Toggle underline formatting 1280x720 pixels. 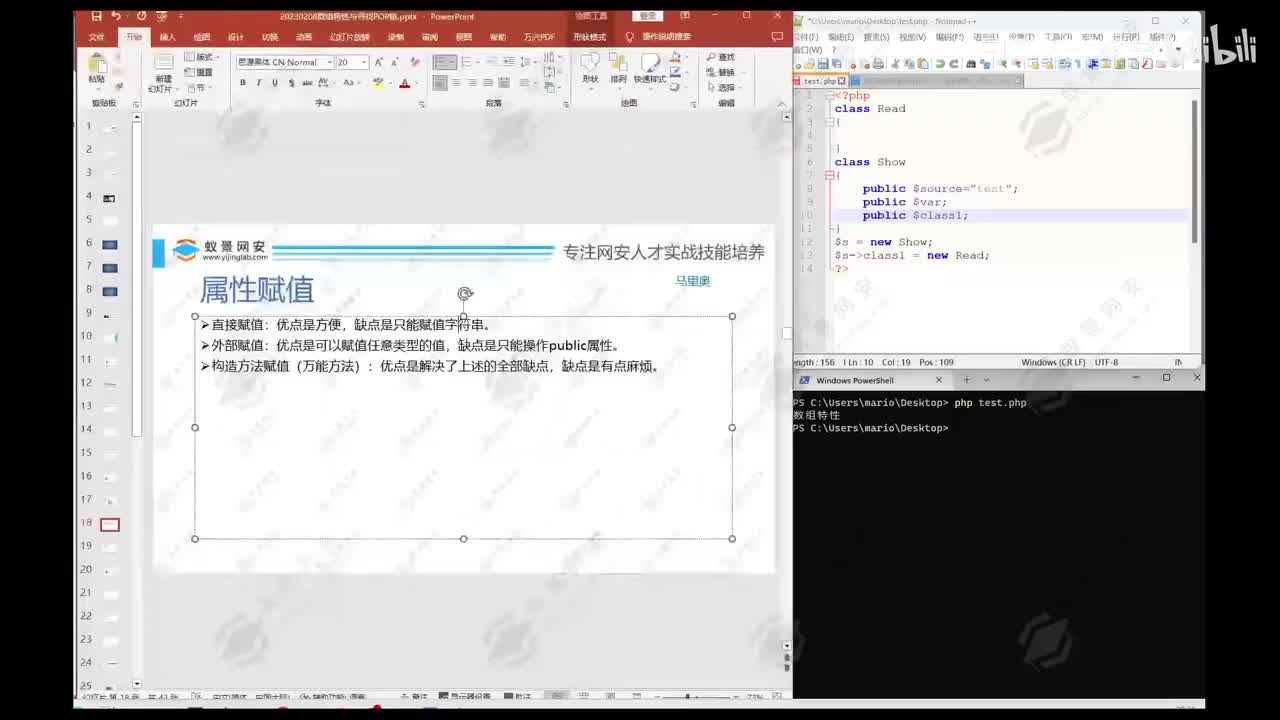coord(275,83)
